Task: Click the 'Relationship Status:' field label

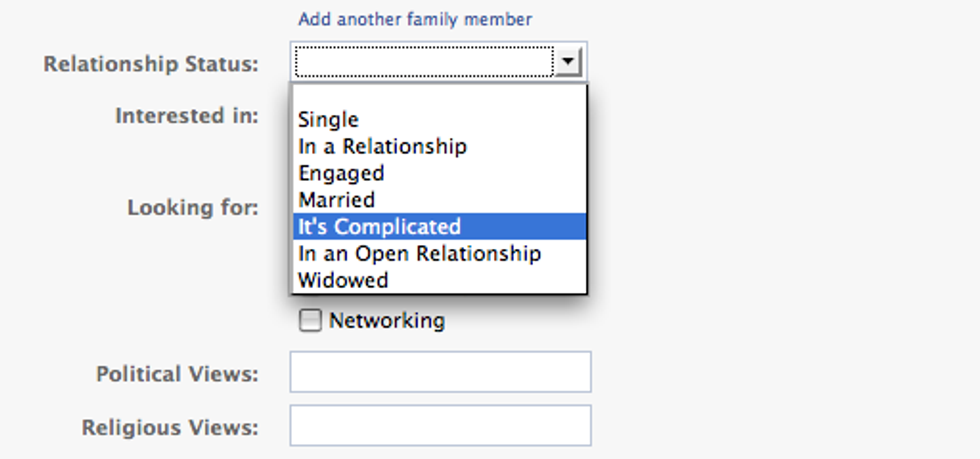Action: tap(151, 64)
